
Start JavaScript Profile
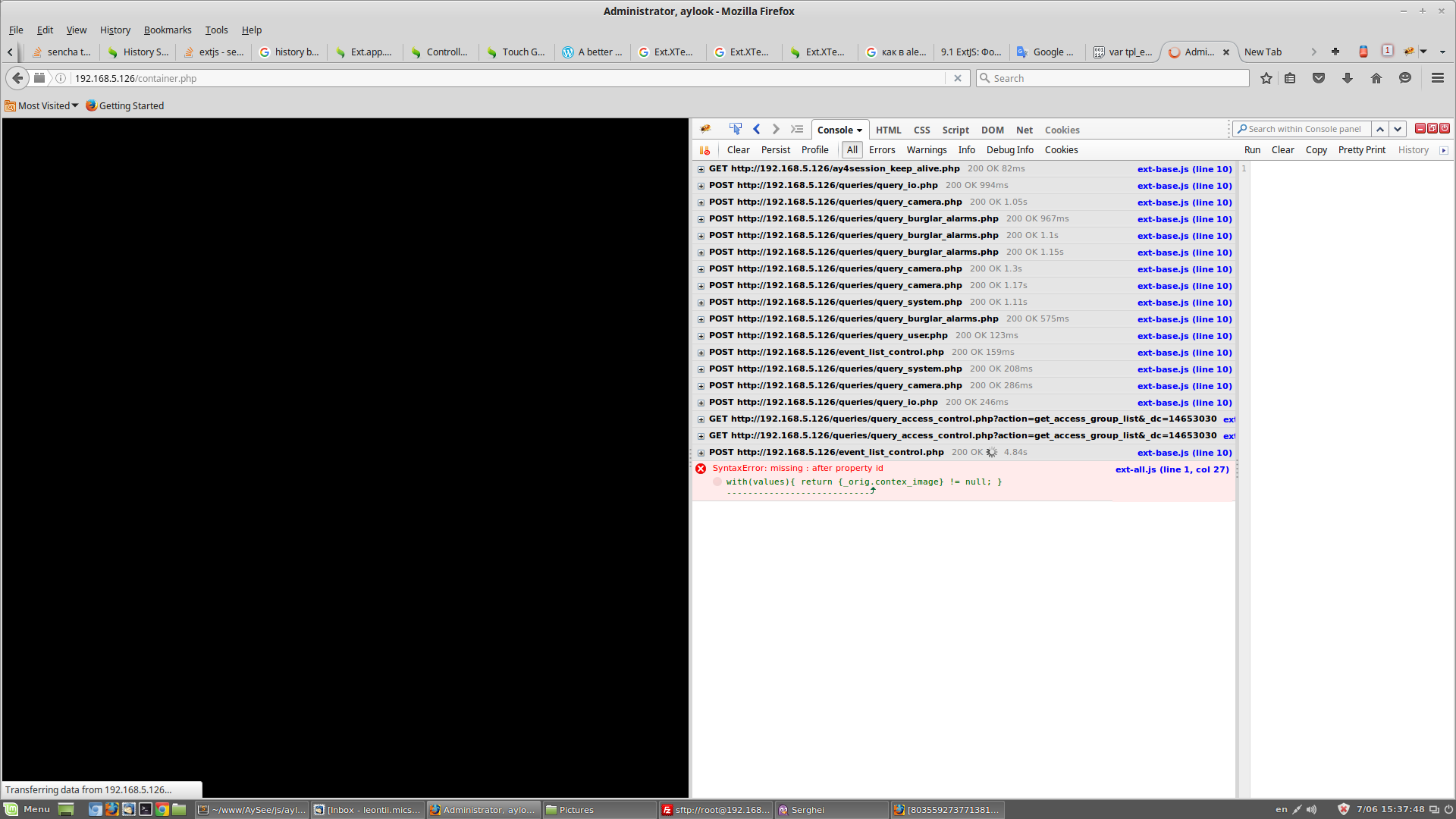pyautogui.click(x=814, y=150)
